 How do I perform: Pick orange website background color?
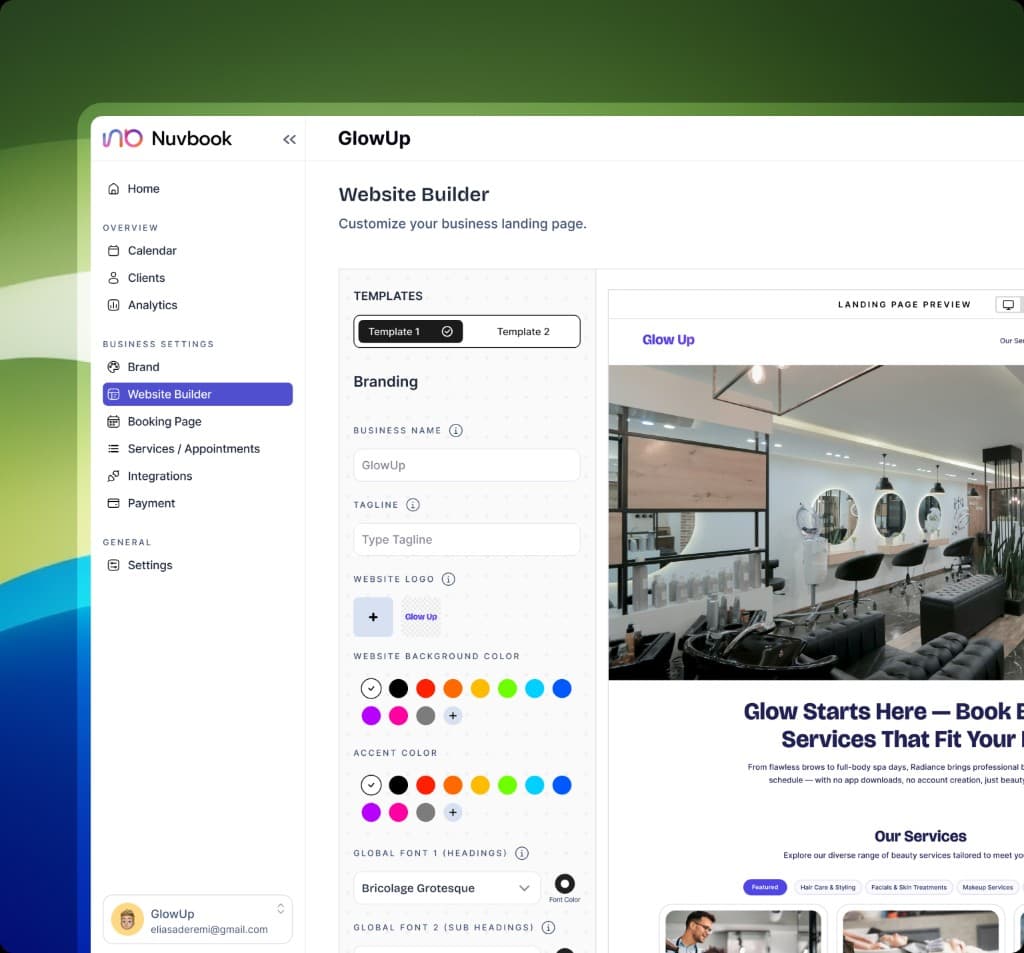[453, 688]
